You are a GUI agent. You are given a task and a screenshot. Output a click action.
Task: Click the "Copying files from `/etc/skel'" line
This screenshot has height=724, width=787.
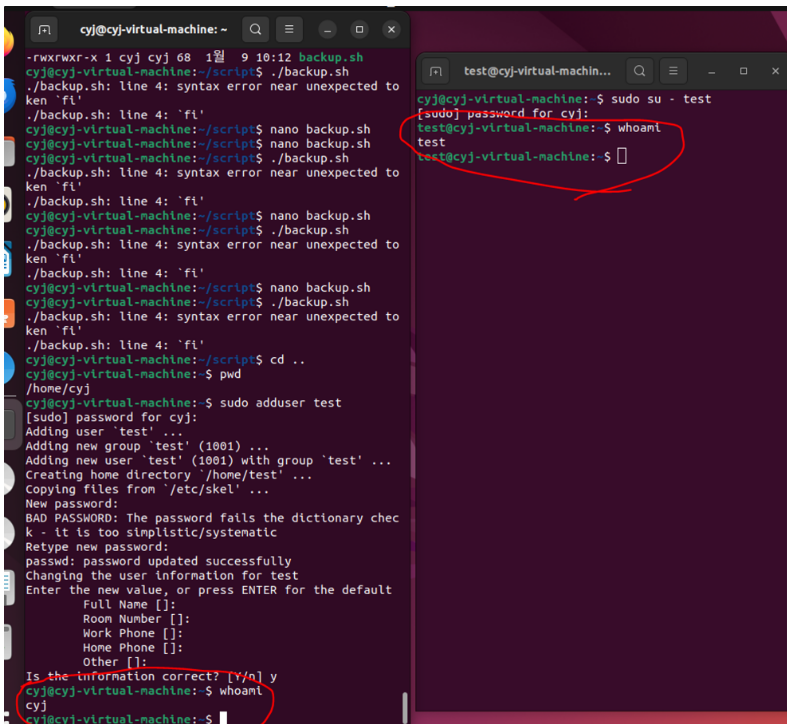pyautogui.click(x=147, y=489)
